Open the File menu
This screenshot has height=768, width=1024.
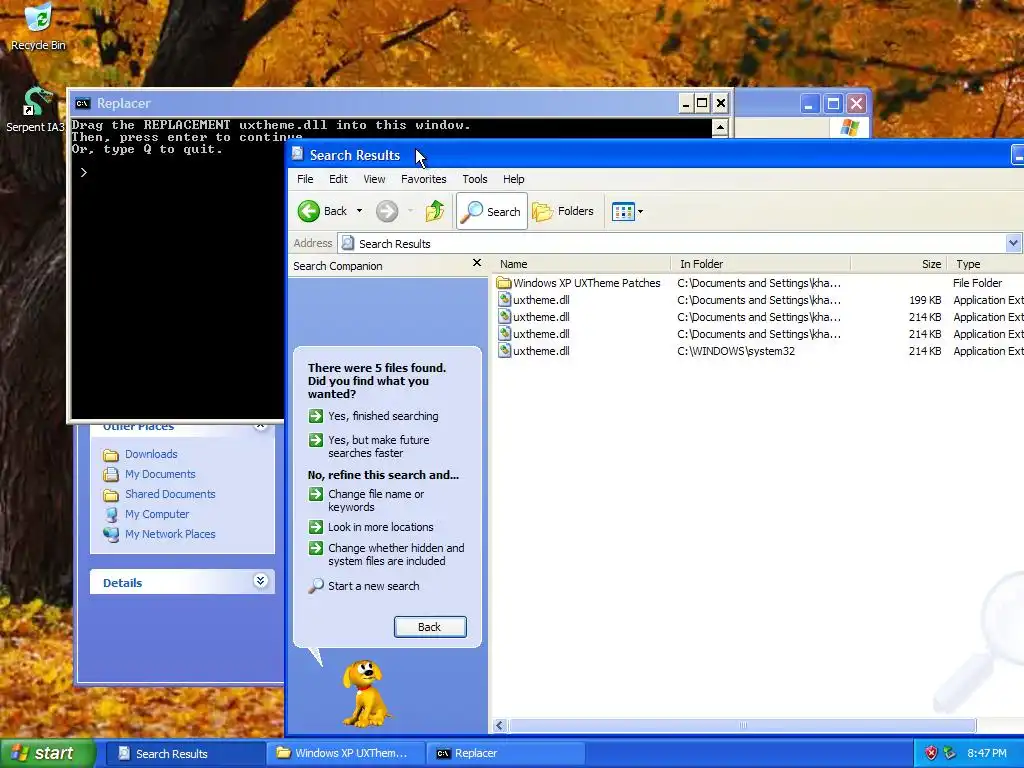(305, 179)
